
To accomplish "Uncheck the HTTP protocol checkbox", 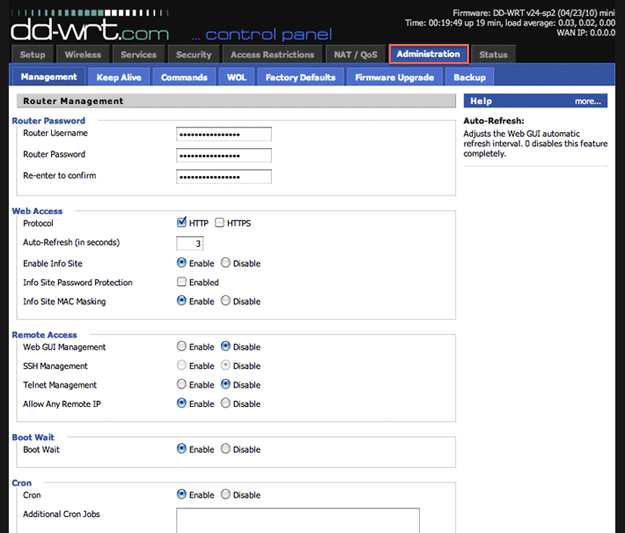I will coord(181,222).
